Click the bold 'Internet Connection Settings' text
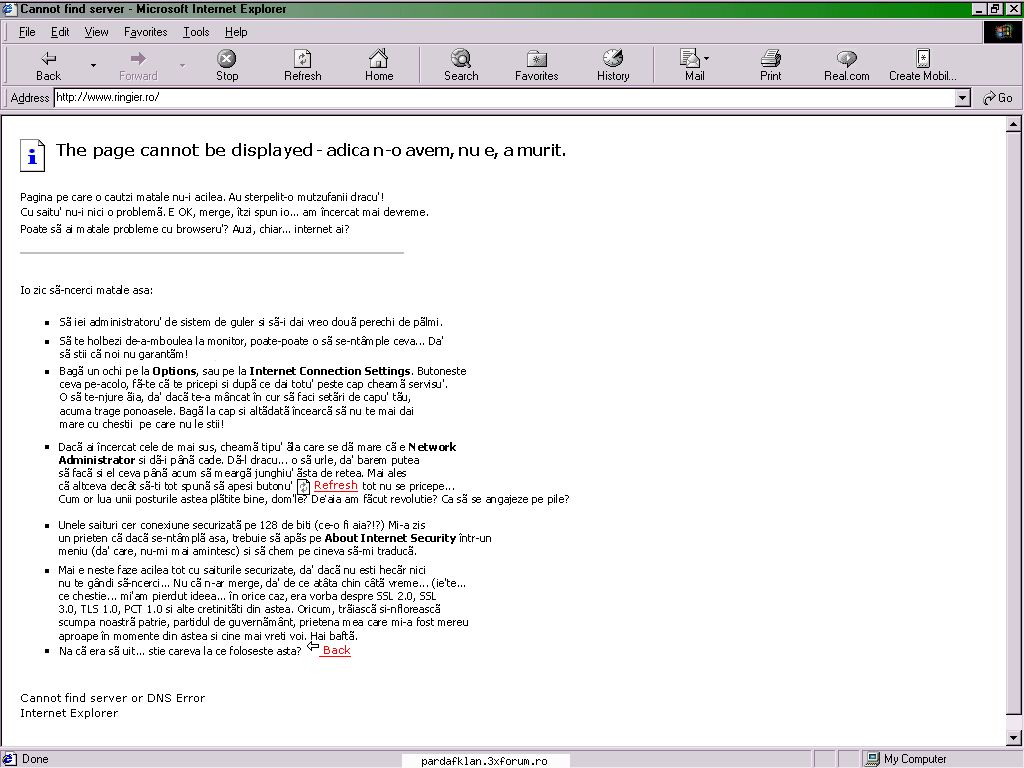The width and height of the screenshot is (1024, 768). (x=330, y=371)
